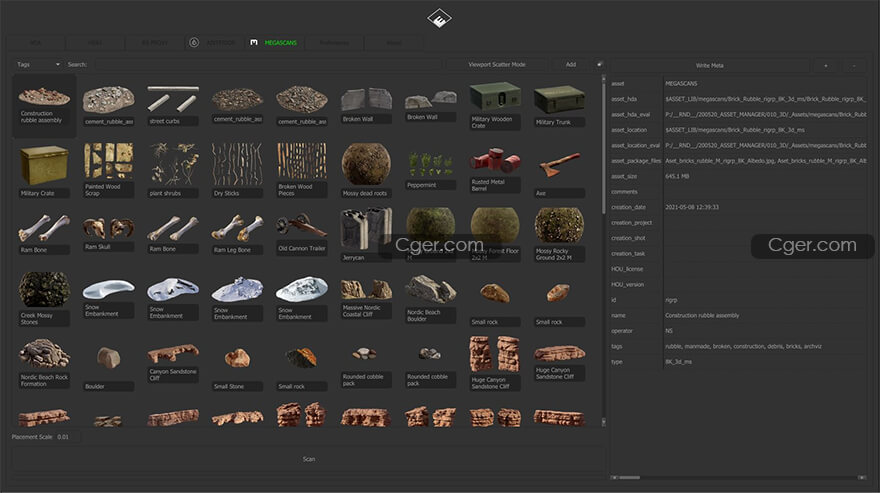The image size is (880, 493).
Task: Select the Axe asset
Action: pos(559,174)
